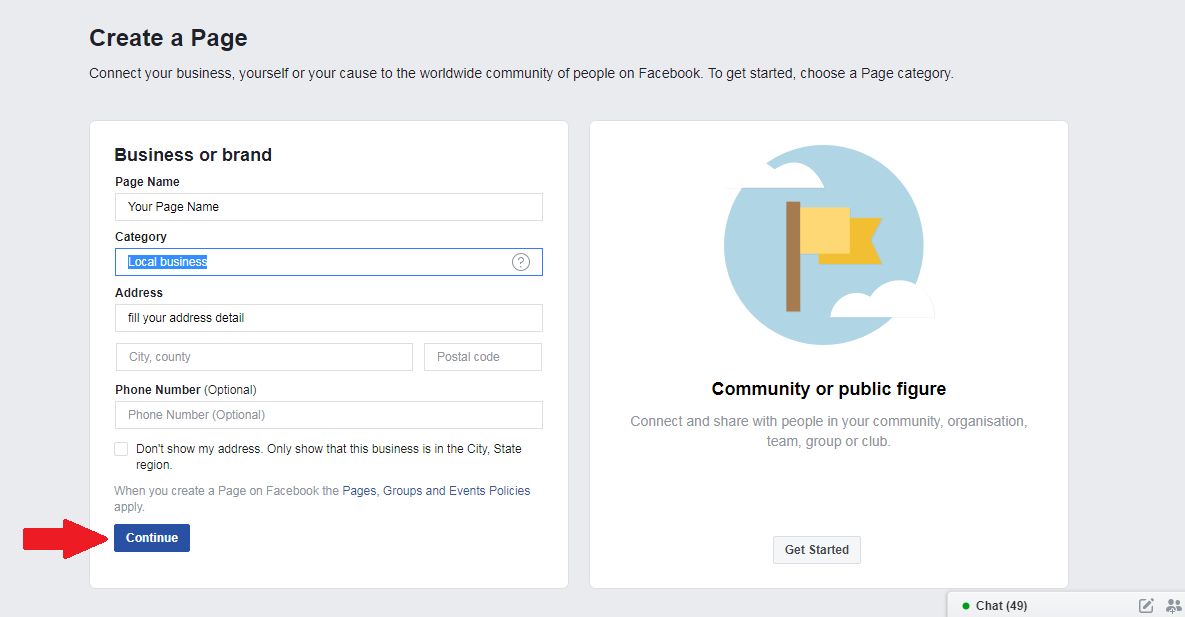Image resolution: width=1185 pixels, height=617 pixels.
Task: Focus the Page Name text field
Action: click(x=328, y=207)
